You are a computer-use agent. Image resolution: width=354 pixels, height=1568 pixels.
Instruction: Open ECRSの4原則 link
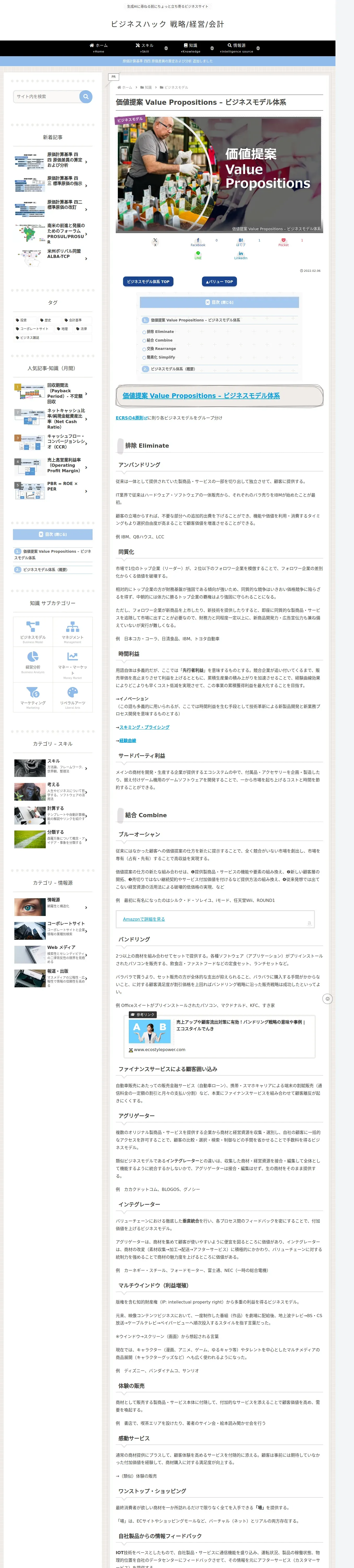[131, 418]
